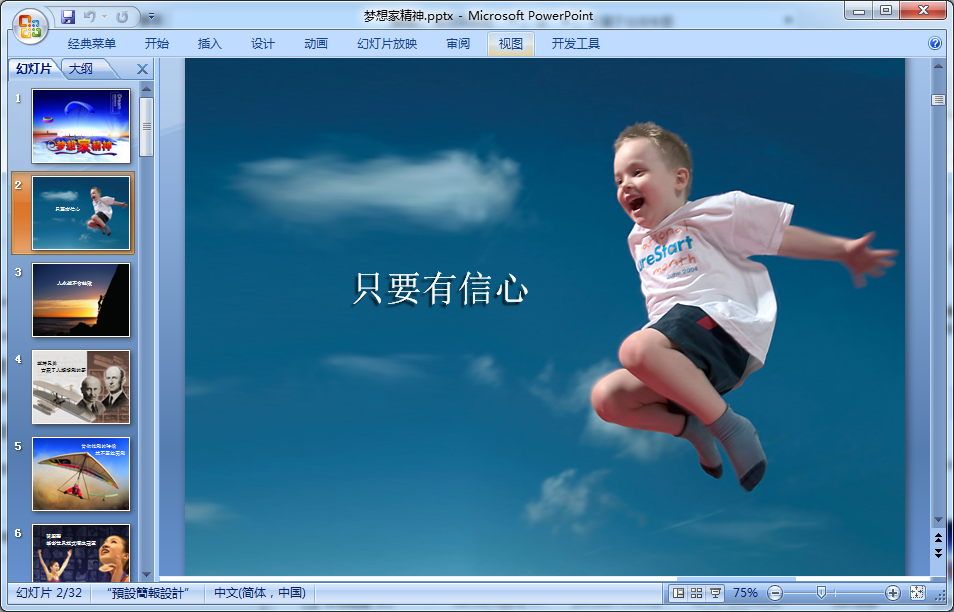The width and height of the screenshot is (954, 612).
Task: Select slide 5 hang glider thumbnail
Action: (x=81, y=474)
